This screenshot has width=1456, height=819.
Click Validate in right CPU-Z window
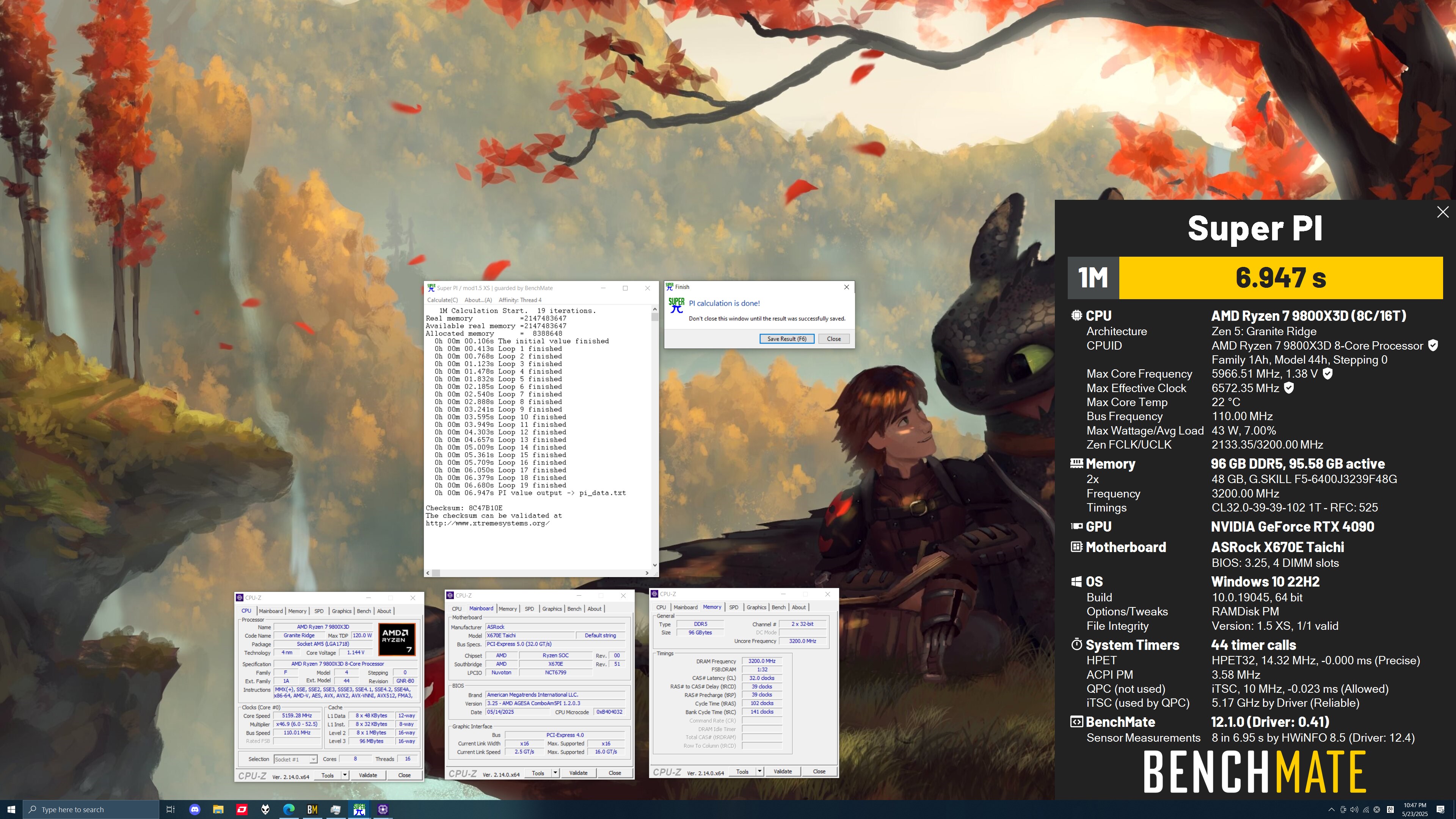pos(783,771)
